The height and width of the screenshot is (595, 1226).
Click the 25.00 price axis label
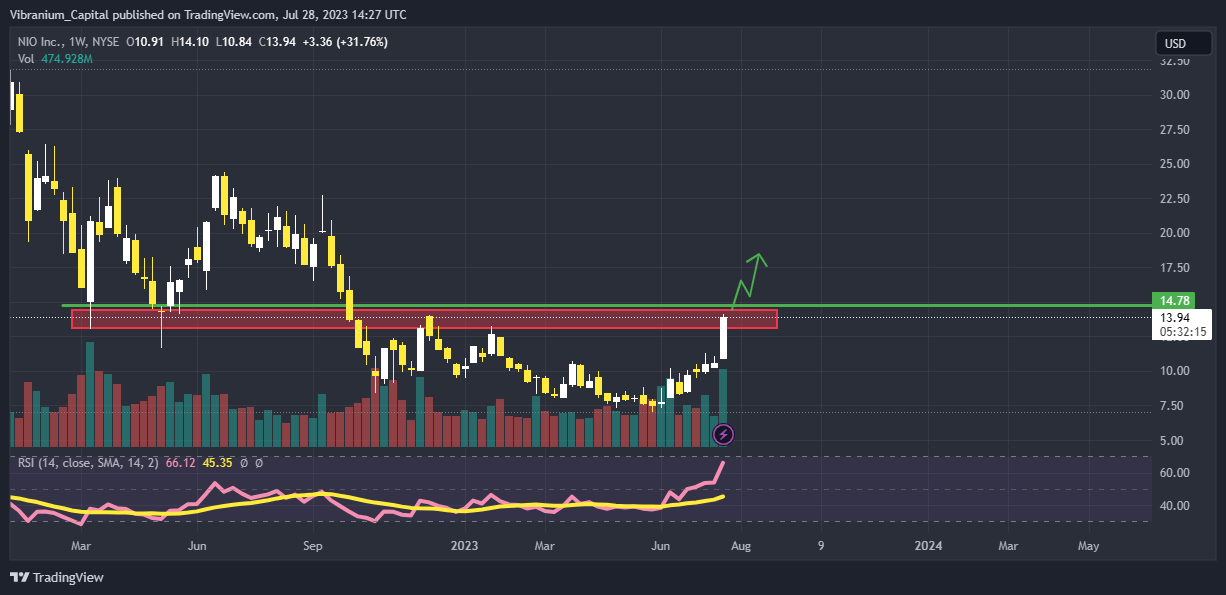point(1175,164)
